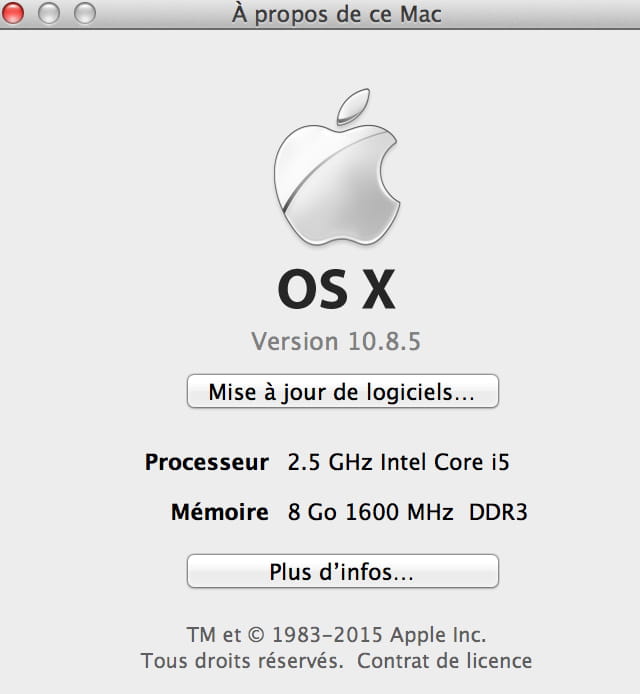Click Version 10.8.5 to show build number
This screenshot has height=694, width=640.
(x=336, y=341)
